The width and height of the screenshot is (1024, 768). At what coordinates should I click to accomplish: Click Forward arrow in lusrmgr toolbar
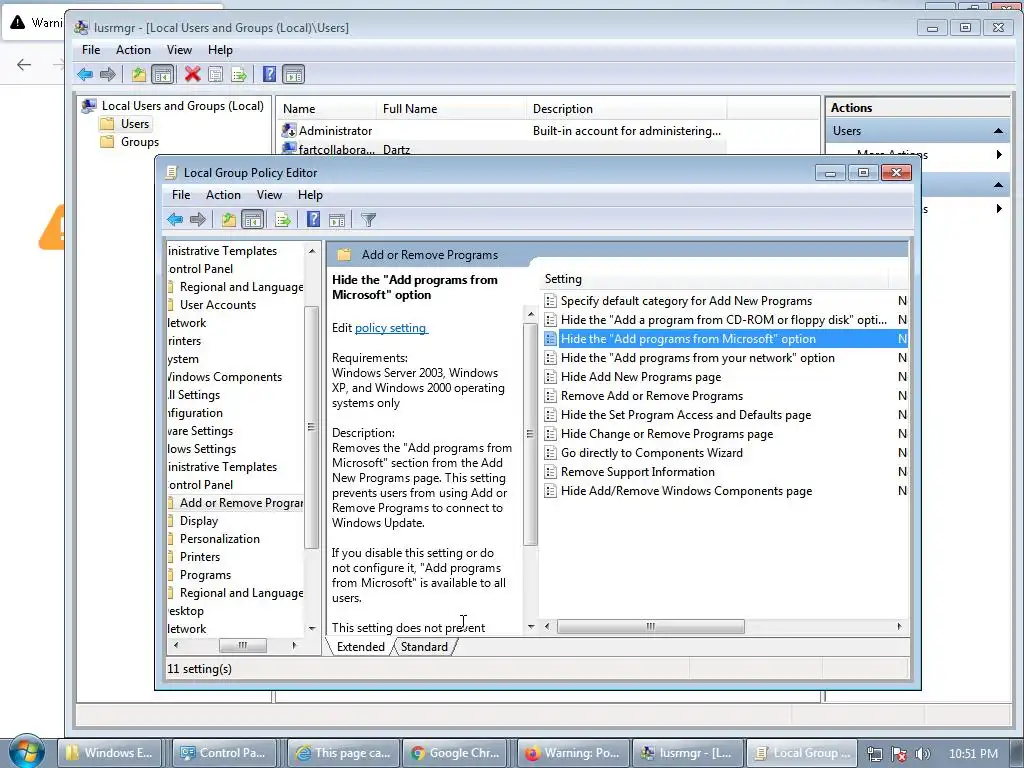(108, 74)
